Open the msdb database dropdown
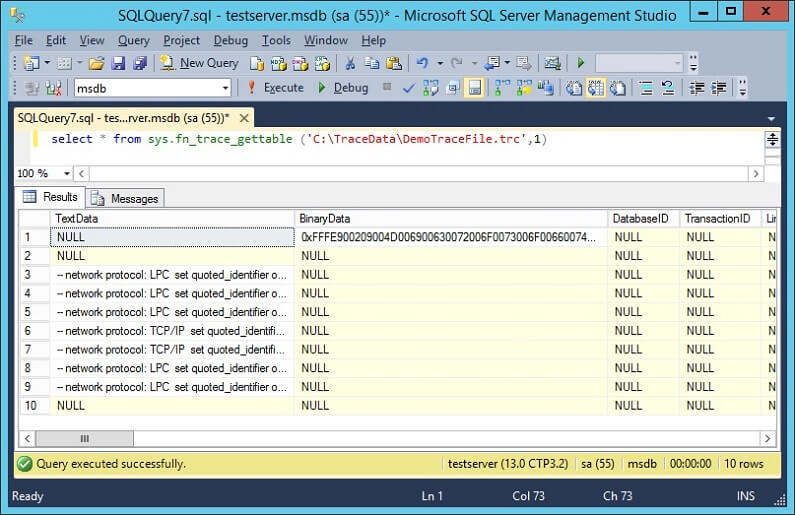This screenshot has height=515, width=795. coord(225,89)
